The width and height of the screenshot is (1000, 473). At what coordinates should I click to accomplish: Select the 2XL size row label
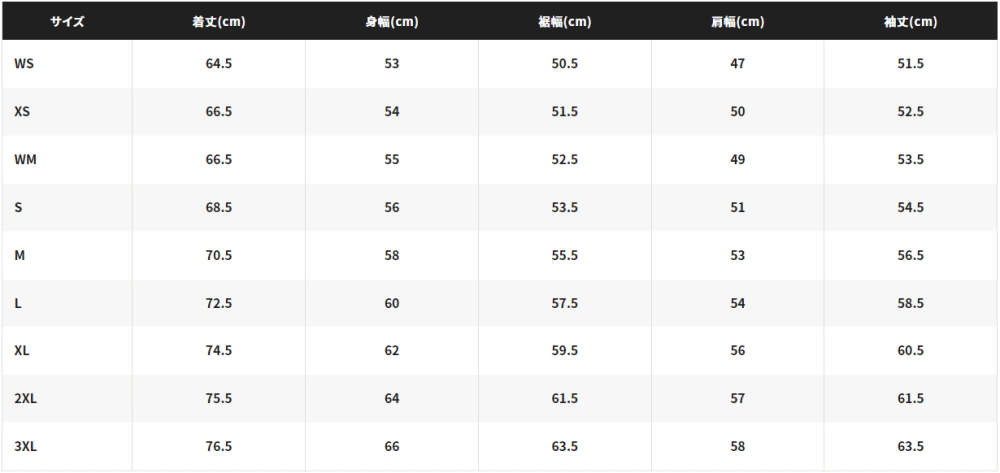tap(26, 398)
